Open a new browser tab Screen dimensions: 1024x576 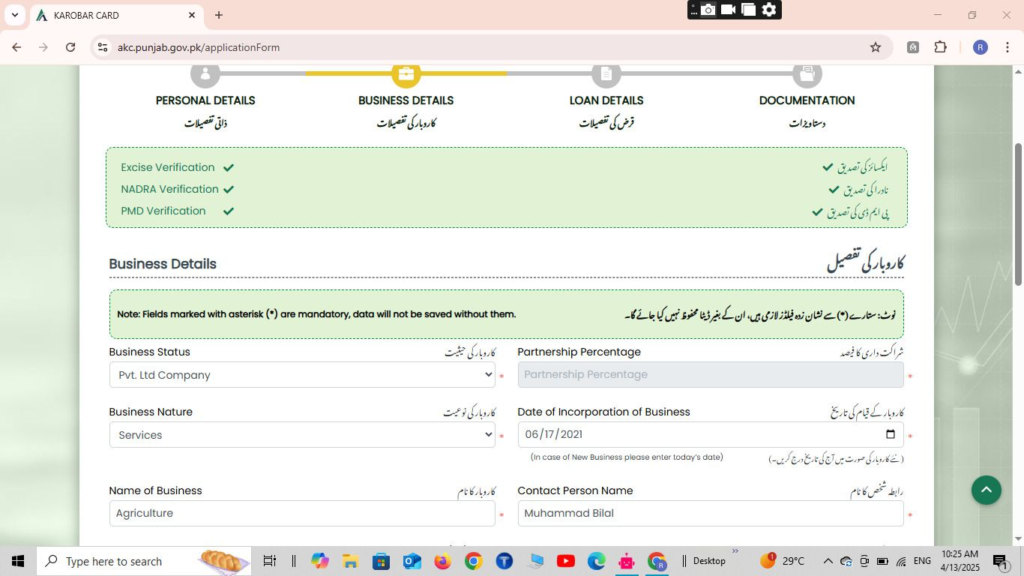coord(219,15)
